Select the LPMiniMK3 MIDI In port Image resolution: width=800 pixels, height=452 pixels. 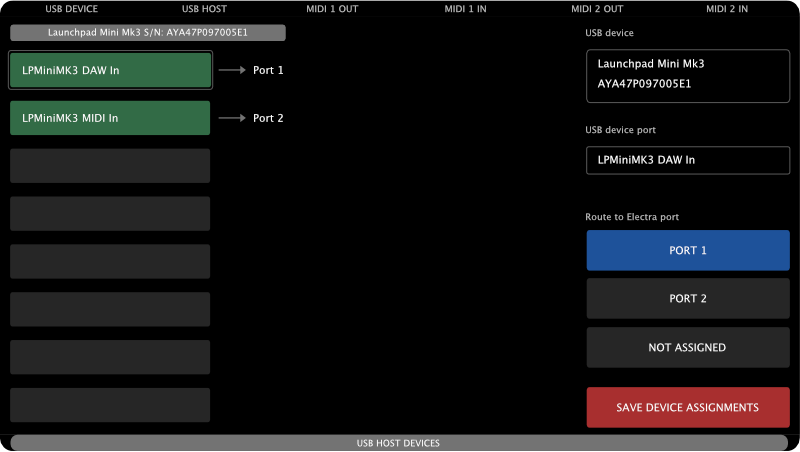coord(110,118)
